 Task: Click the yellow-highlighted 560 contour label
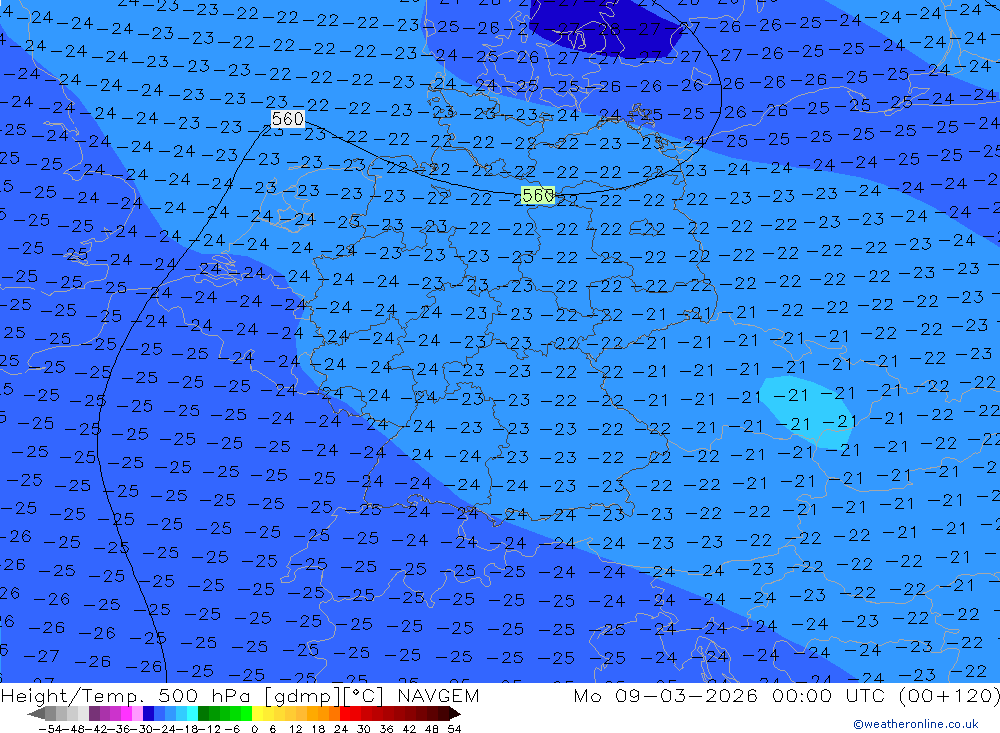(538, 195)
